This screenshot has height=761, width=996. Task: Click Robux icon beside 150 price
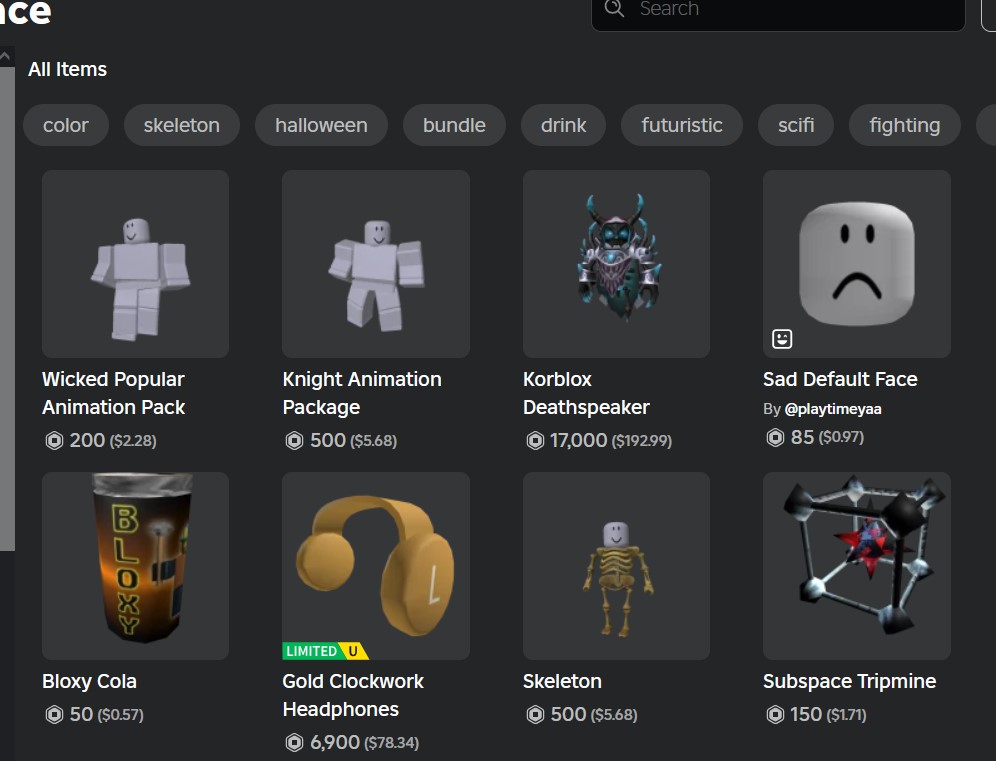point(776,715)
